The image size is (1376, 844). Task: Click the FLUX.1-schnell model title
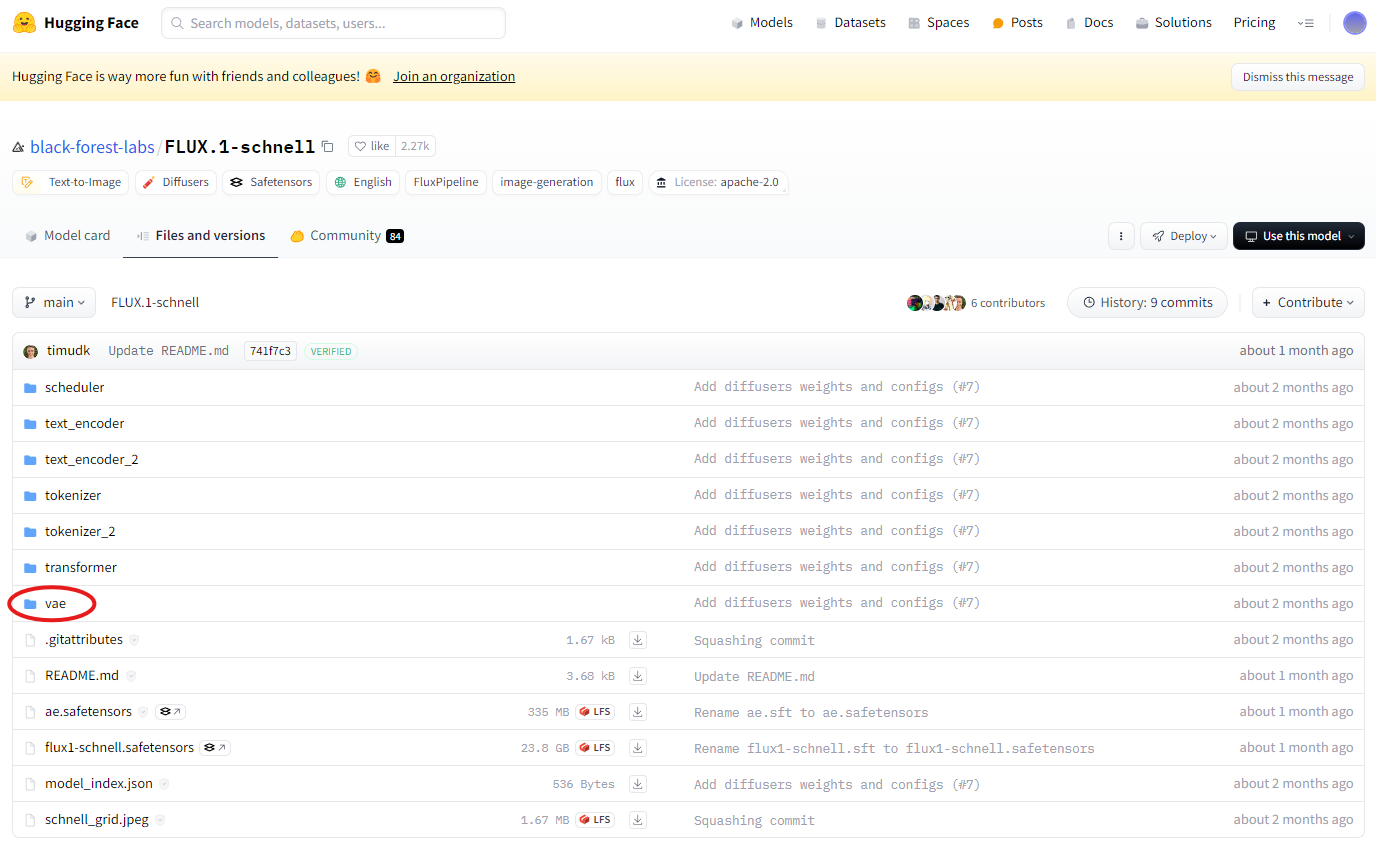[240, 147]
